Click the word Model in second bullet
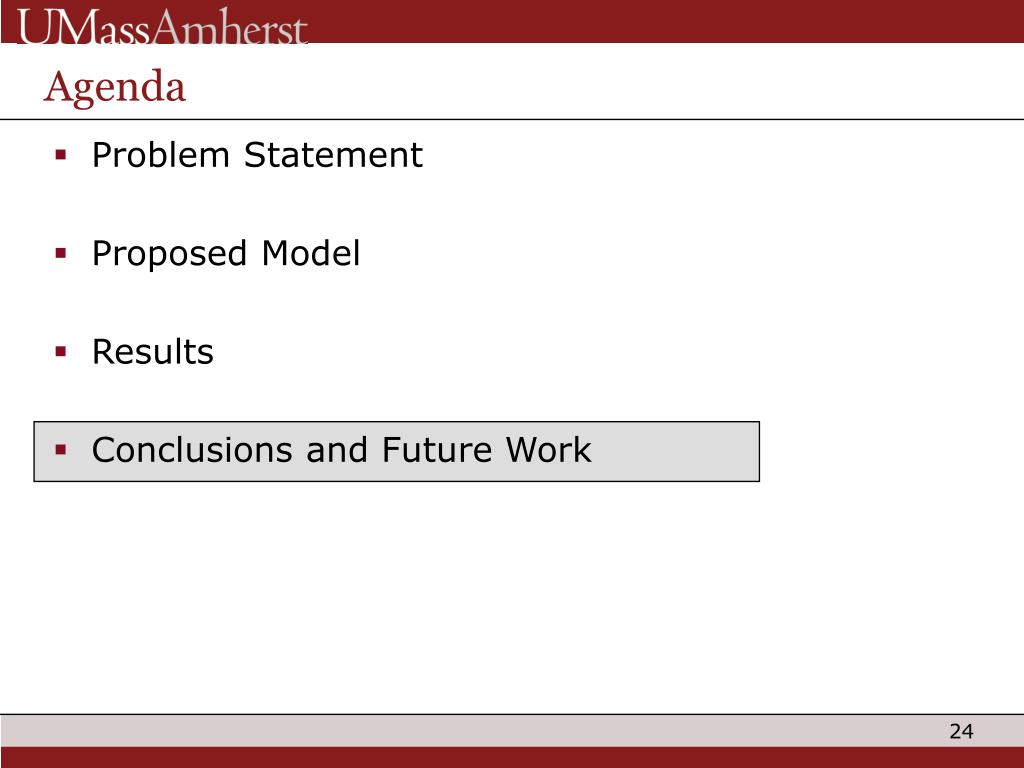The height and width of the screenshot is (768, 1024). (311, 253)
